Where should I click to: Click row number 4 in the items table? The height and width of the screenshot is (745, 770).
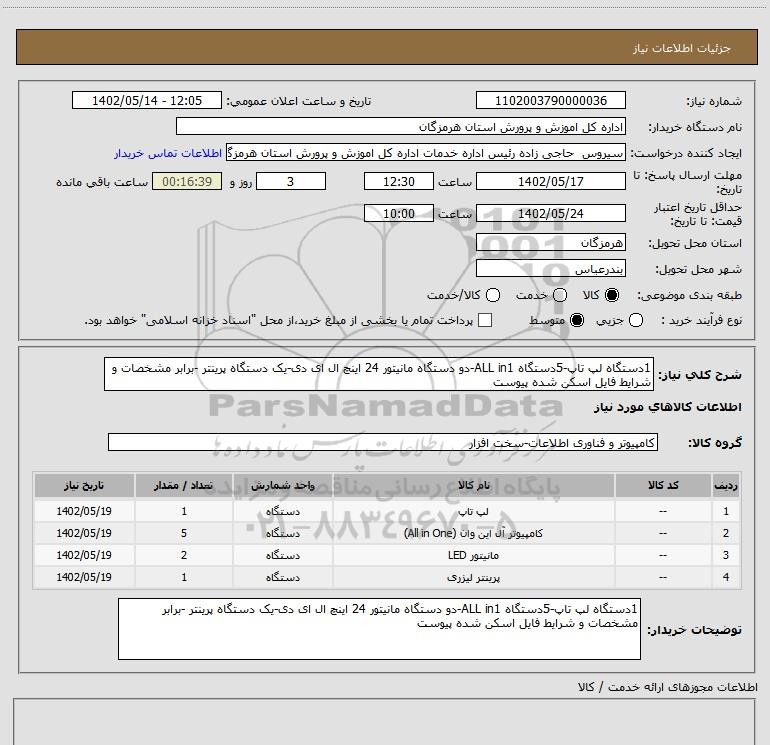pos(726,577)
